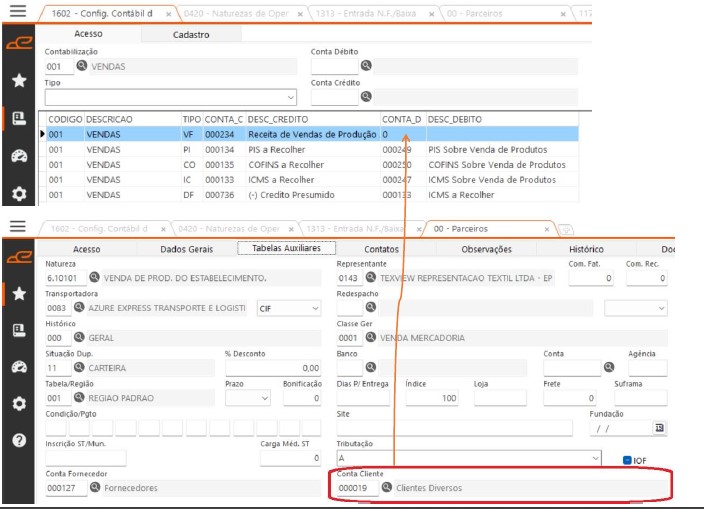Click the % Desconto input field

pos(273,368)
